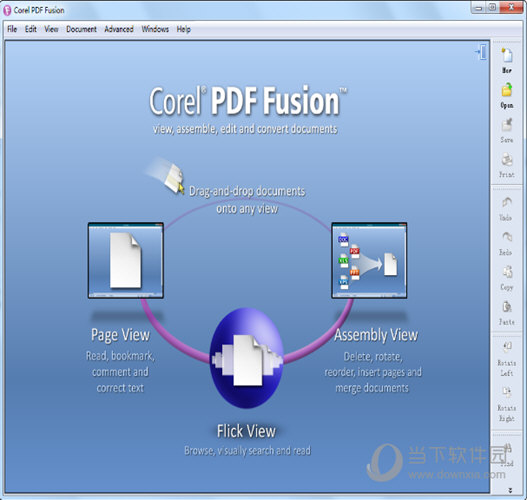Image resolution: width=527 pixels, height=500 pixels.
Task: Click the Redo toolbar icon
Action: (x=507, y=237)
